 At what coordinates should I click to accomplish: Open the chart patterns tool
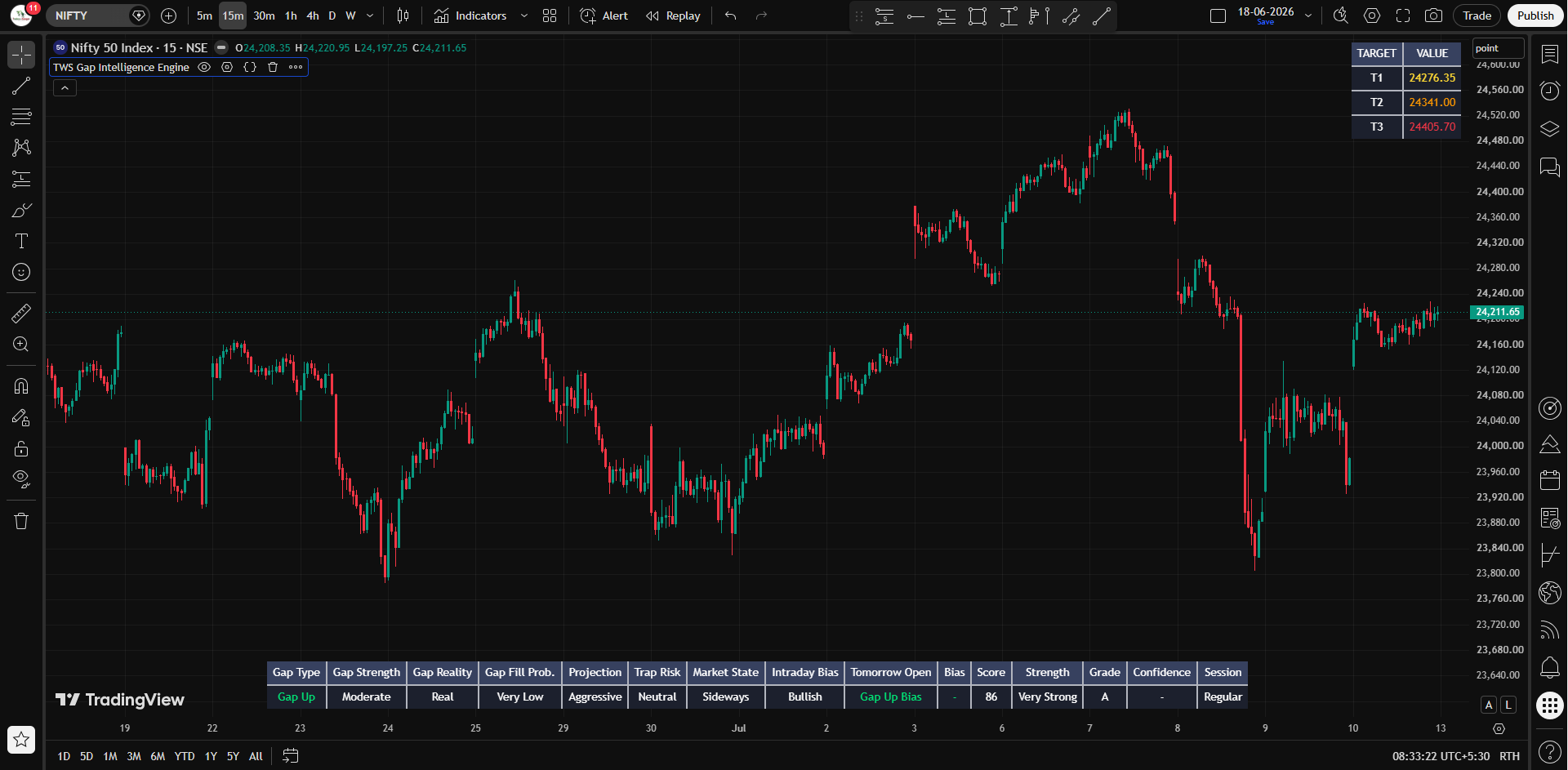21,148
